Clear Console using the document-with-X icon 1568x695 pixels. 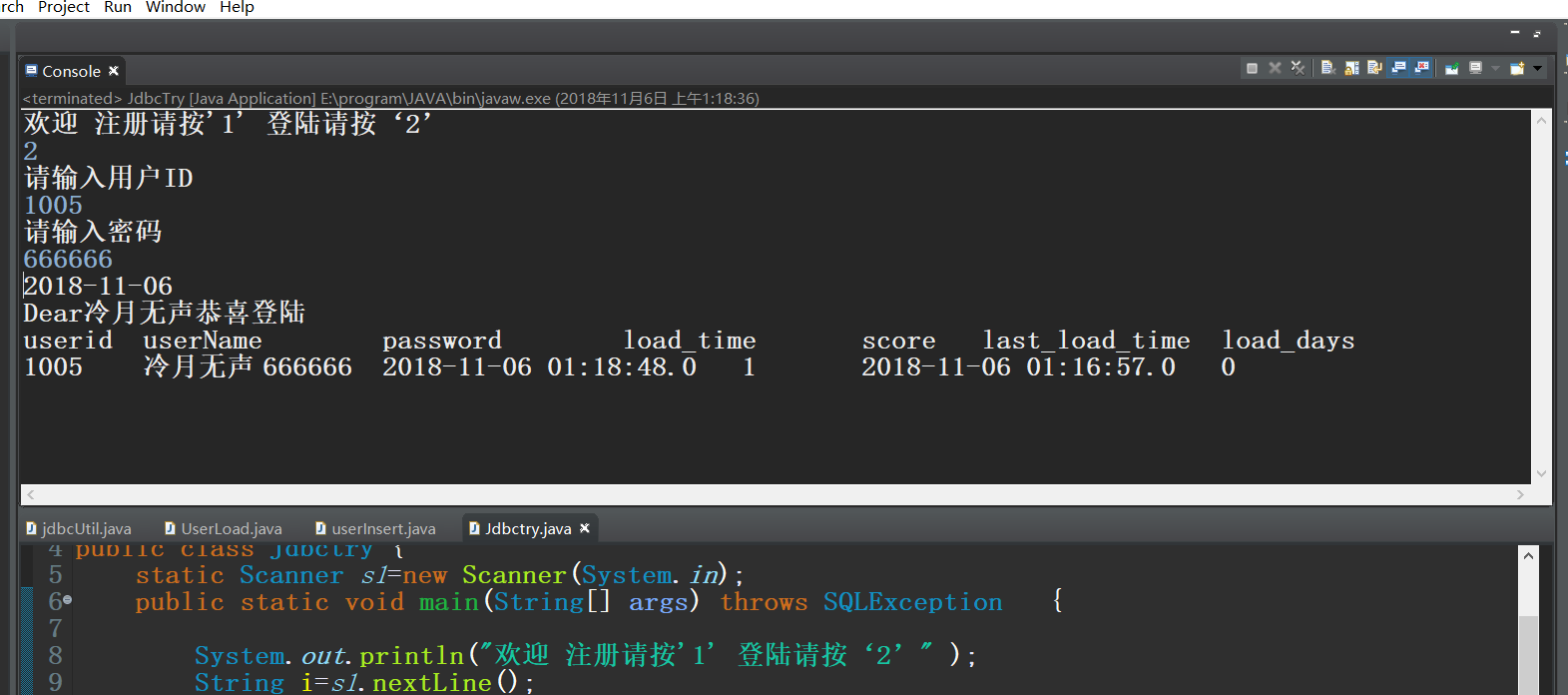pos(1327,68)
